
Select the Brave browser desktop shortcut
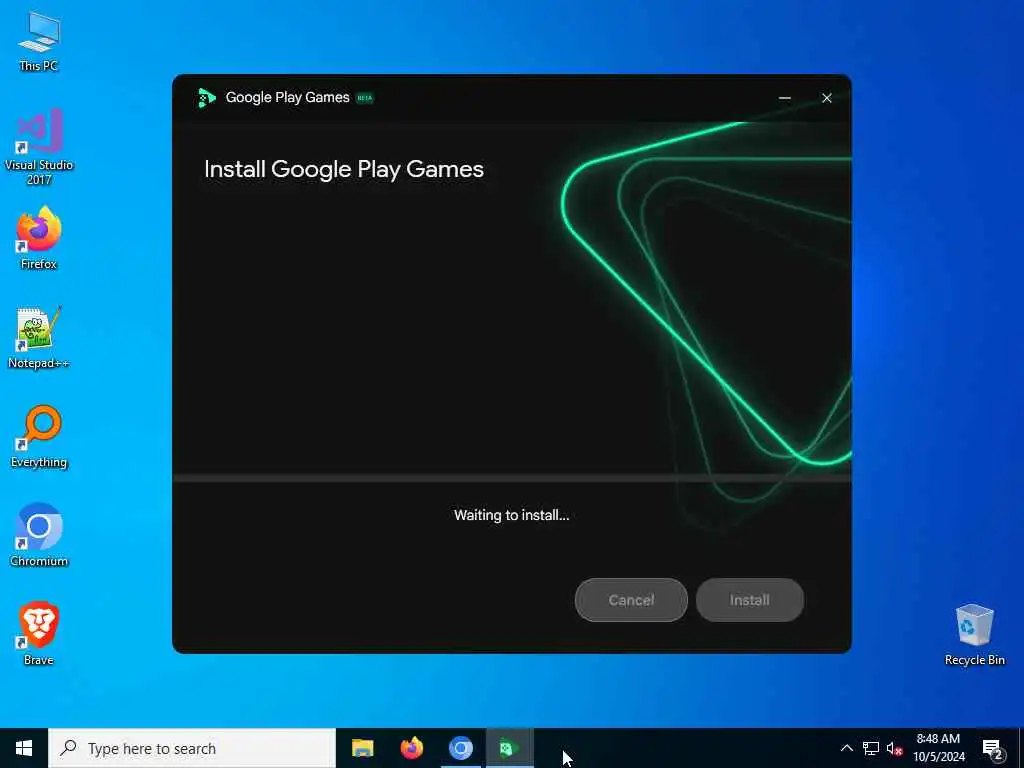point(39,633)
